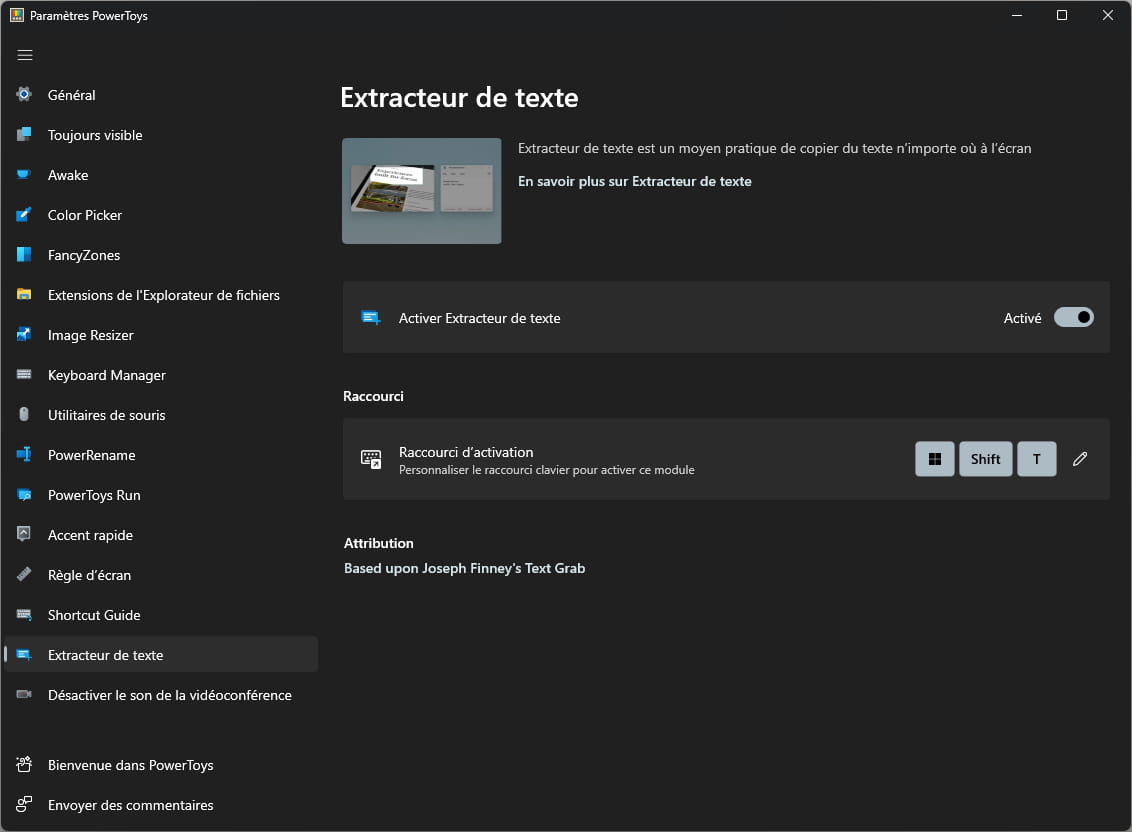Open Keyboard Manager page
The width and height of the screenshot is (1132, 832).
tap(161, 375)
